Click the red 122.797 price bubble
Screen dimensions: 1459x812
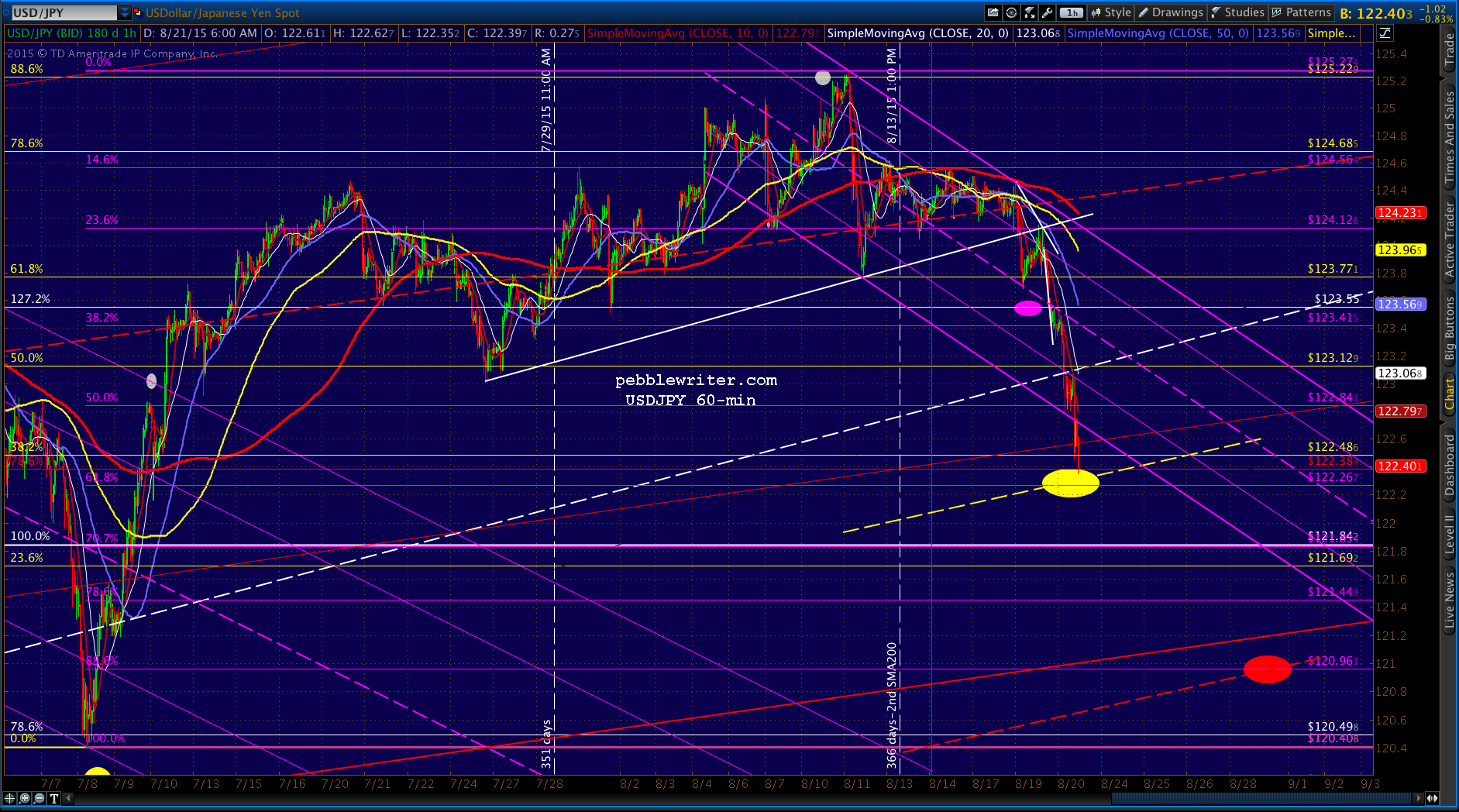[1400, 411]
